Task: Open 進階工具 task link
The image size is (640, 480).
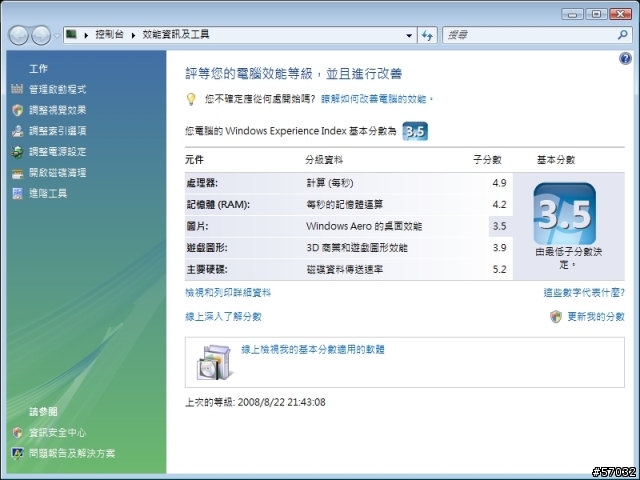Action: 48,193
